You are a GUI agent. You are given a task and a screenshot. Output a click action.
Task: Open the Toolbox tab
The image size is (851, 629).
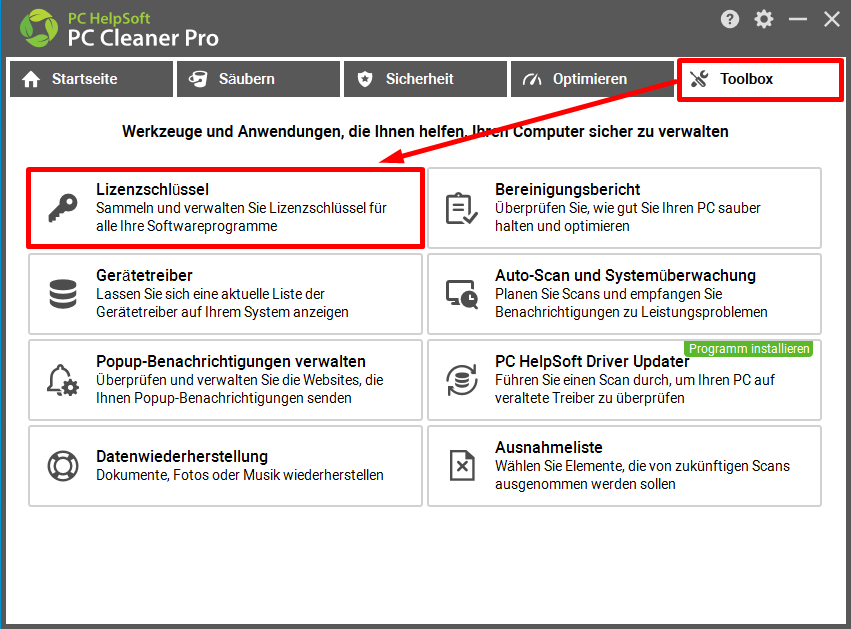pos(760,79)
